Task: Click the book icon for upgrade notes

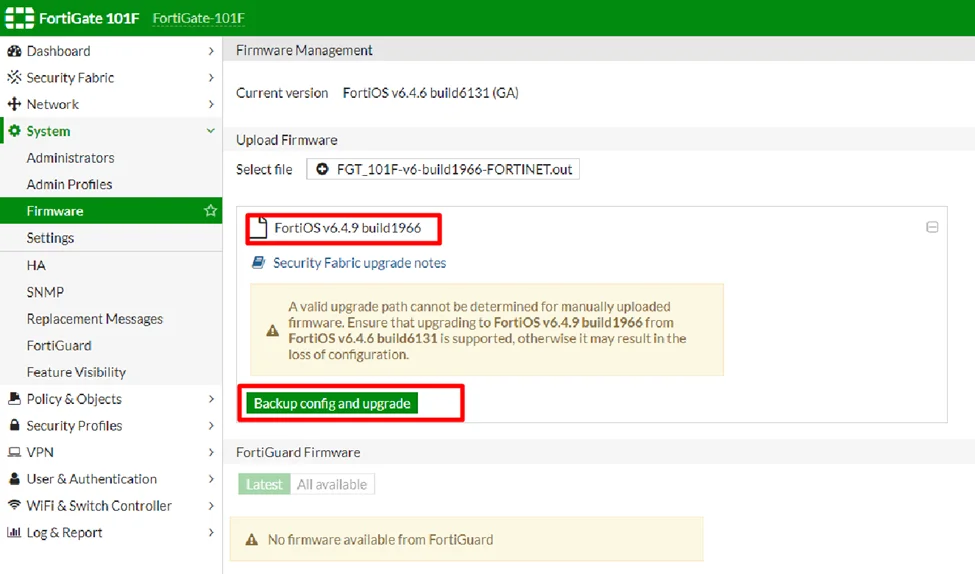Action: coord(258,262)
